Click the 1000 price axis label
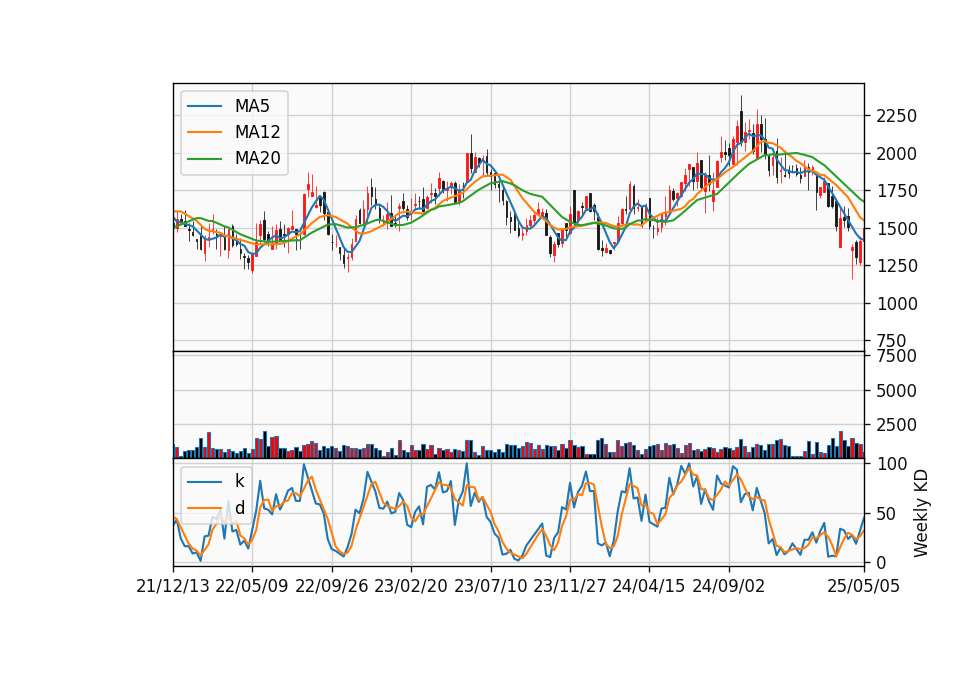The image size is (960, 690). (896, 304)
